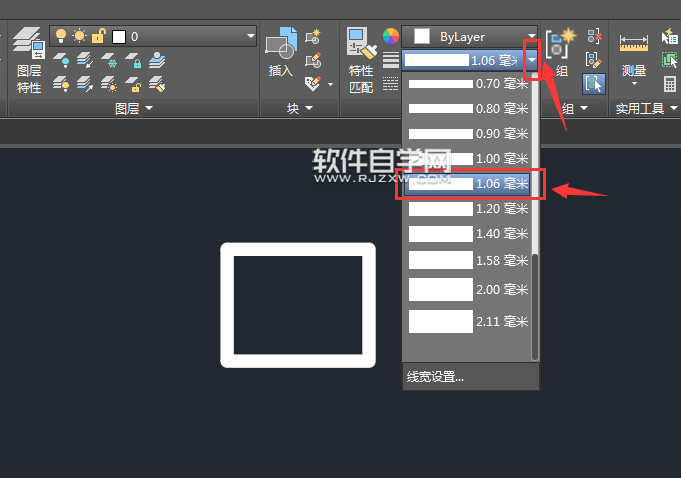Select 2.11 毫米 lineweight
Image resolution: width=681 pixels, height=478 pixels.
pos(468,321)
